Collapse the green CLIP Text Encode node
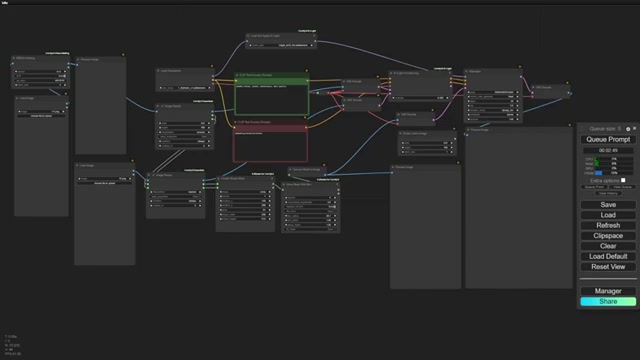Screen dimensions: 640x360 click(x=237, y=75)
